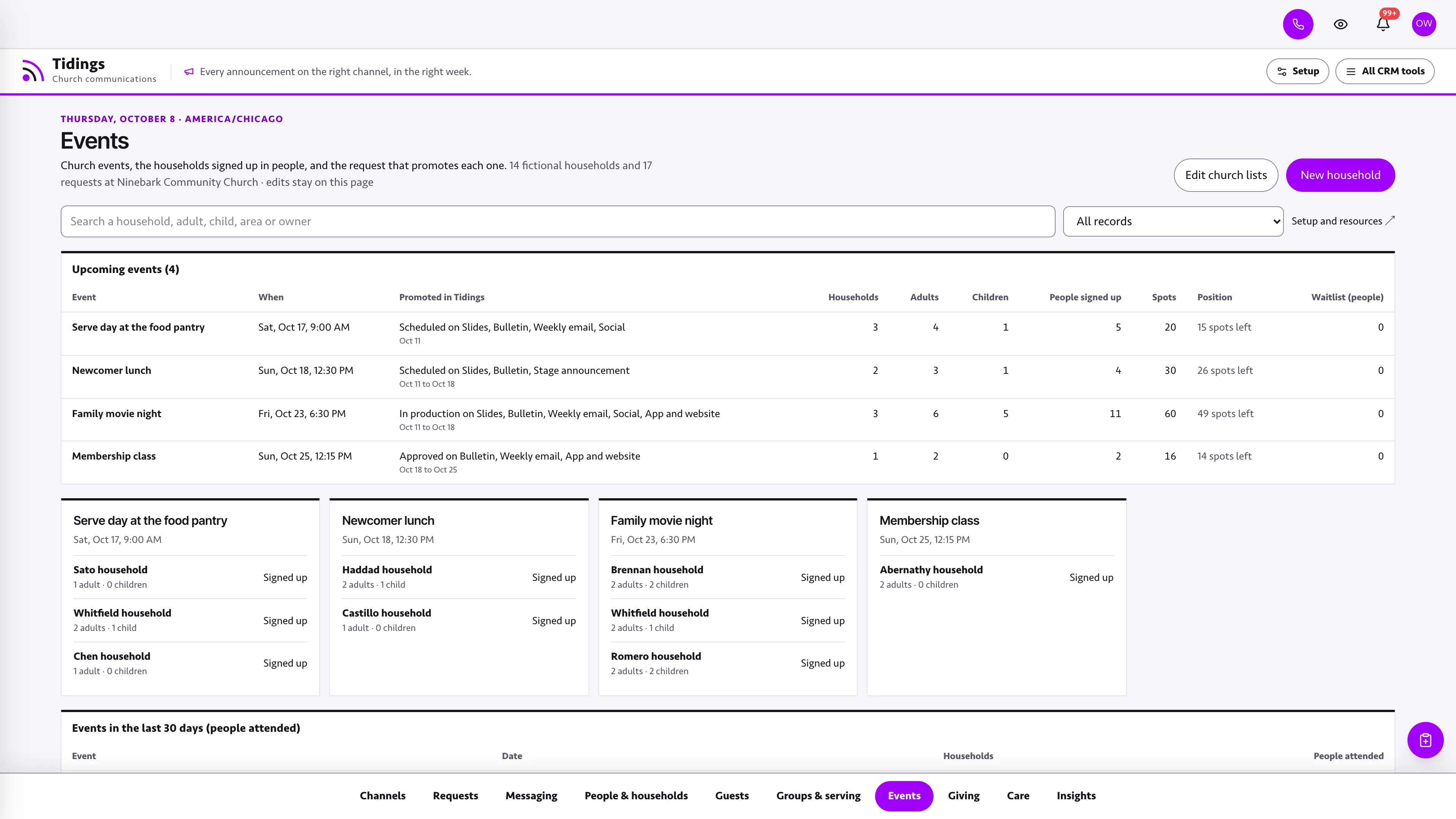Select Abernathy household entry
1456x819 pixels.
coord(996,577)
